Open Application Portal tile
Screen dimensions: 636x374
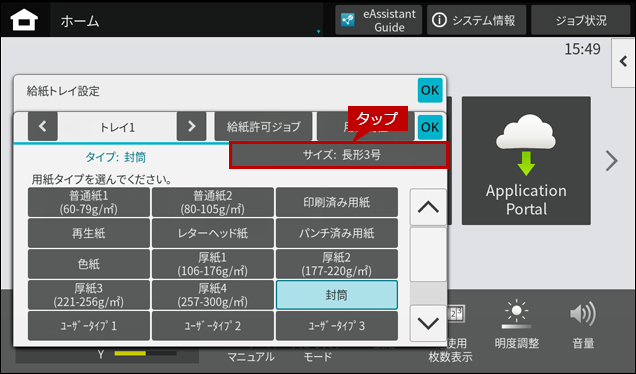point(526,161)
